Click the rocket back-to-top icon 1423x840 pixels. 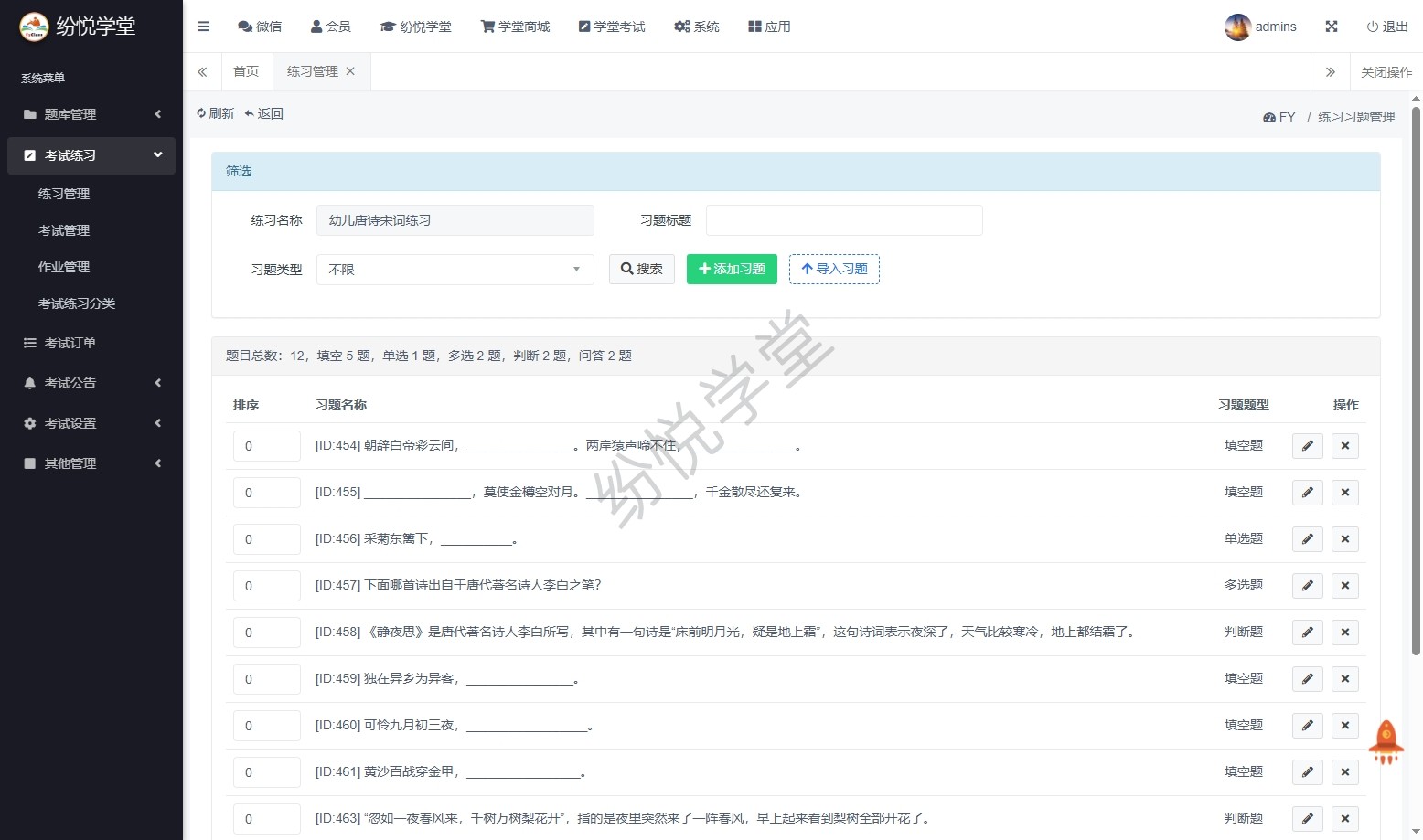pyautogui.click(x=1386, y=741)
